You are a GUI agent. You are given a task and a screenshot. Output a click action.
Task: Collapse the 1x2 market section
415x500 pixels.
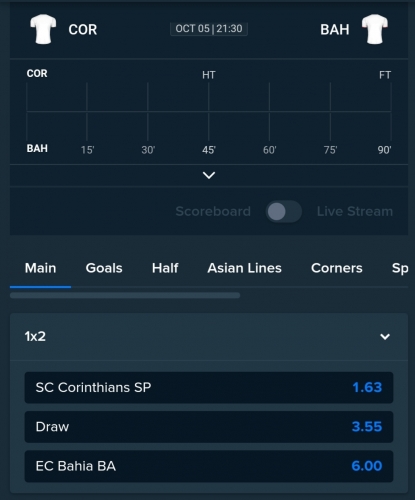pyautogui.click(x=385, y=337)
